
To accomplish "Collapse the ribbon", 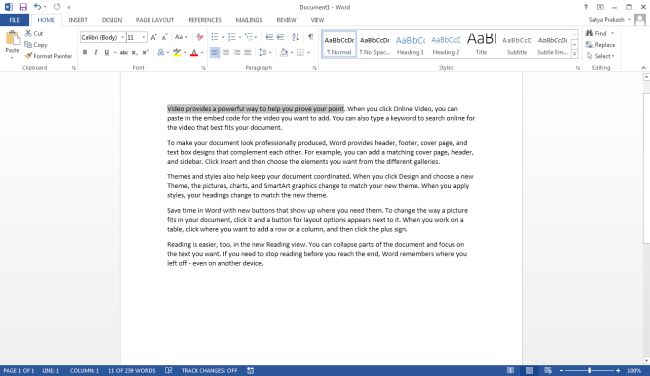I will (x=643, y=68).
